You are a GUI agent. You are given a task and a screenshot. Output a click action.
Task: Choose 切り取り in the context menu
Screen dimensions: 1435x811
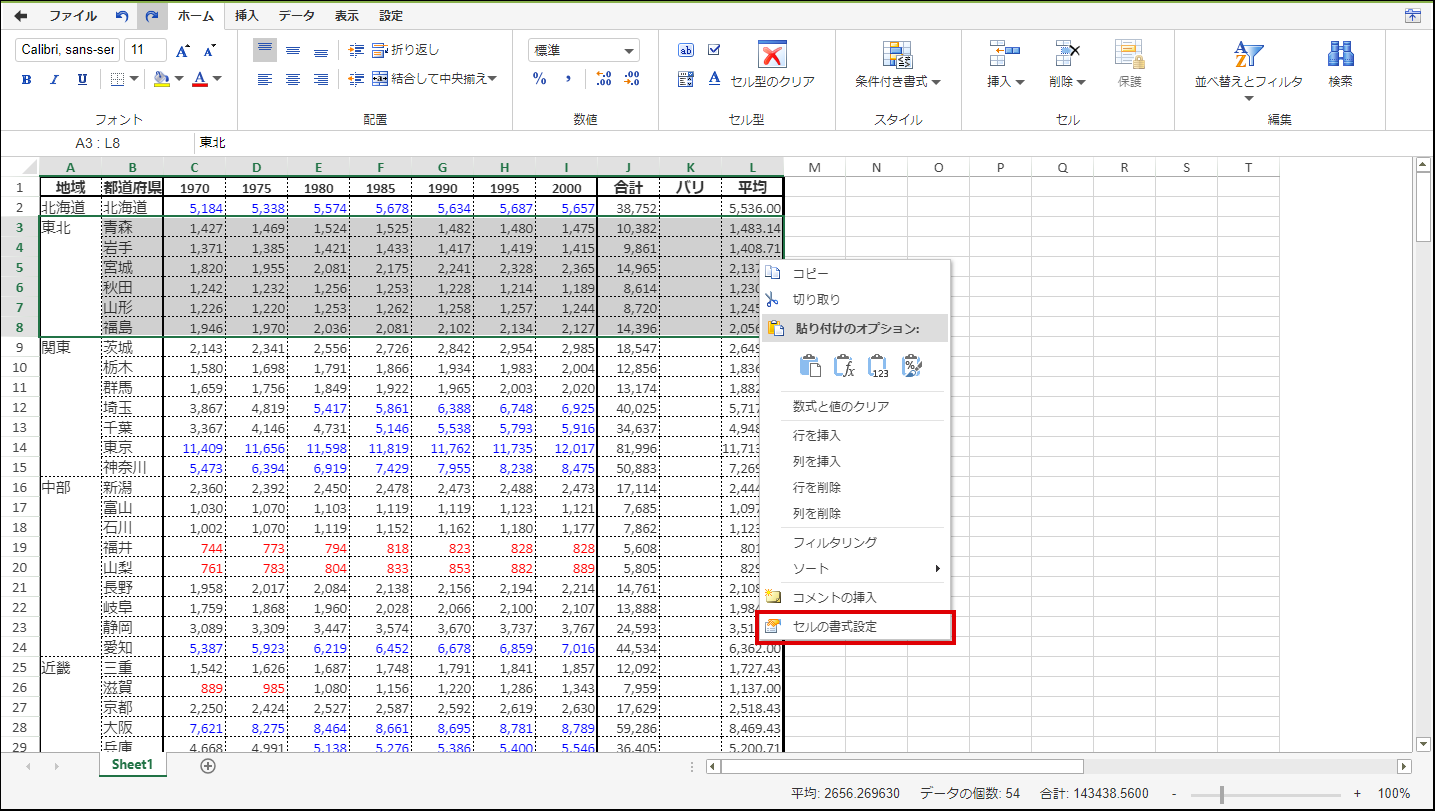click(853, 299)
